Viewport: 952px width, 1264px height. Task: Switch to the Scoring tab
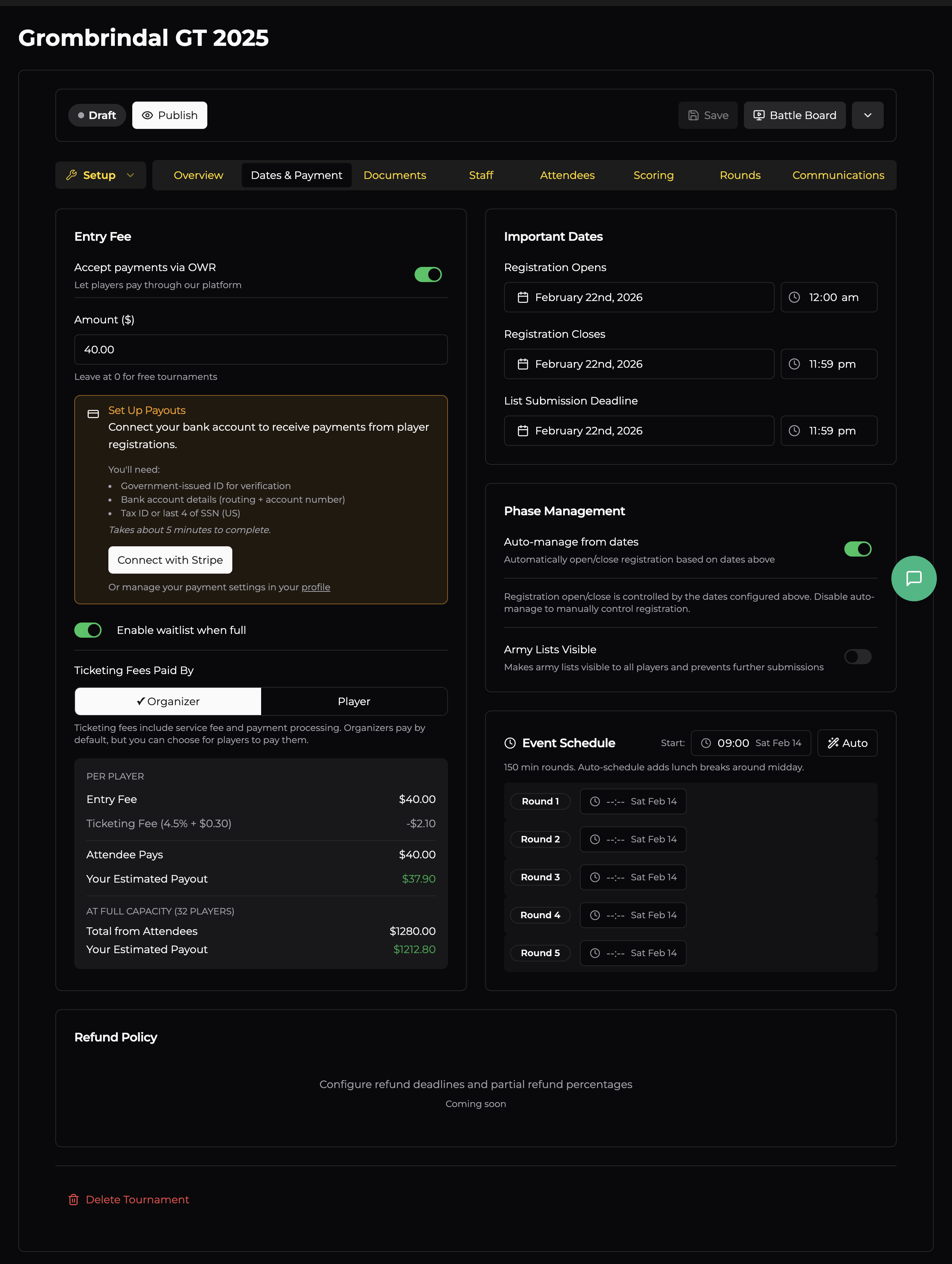[x=653, y=175]
